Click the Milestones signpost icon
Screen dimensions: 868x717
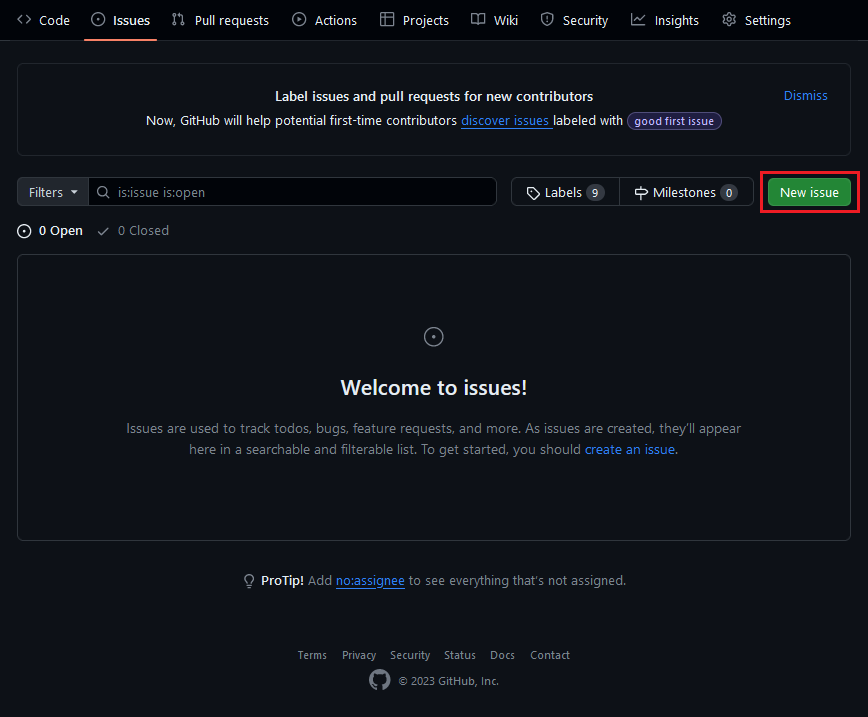point(641,193)
